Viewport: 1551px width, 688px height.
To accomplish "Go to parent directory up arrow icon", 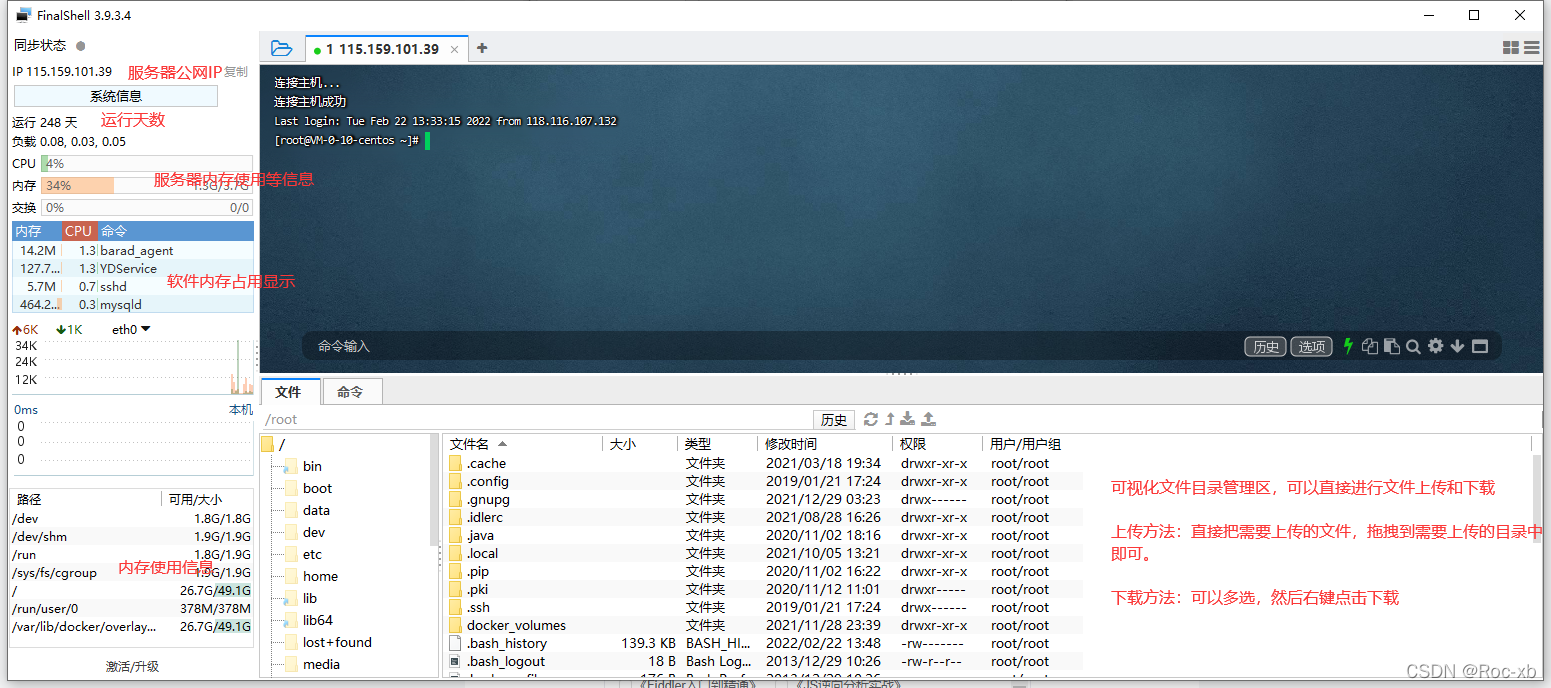I will [889, 419].
